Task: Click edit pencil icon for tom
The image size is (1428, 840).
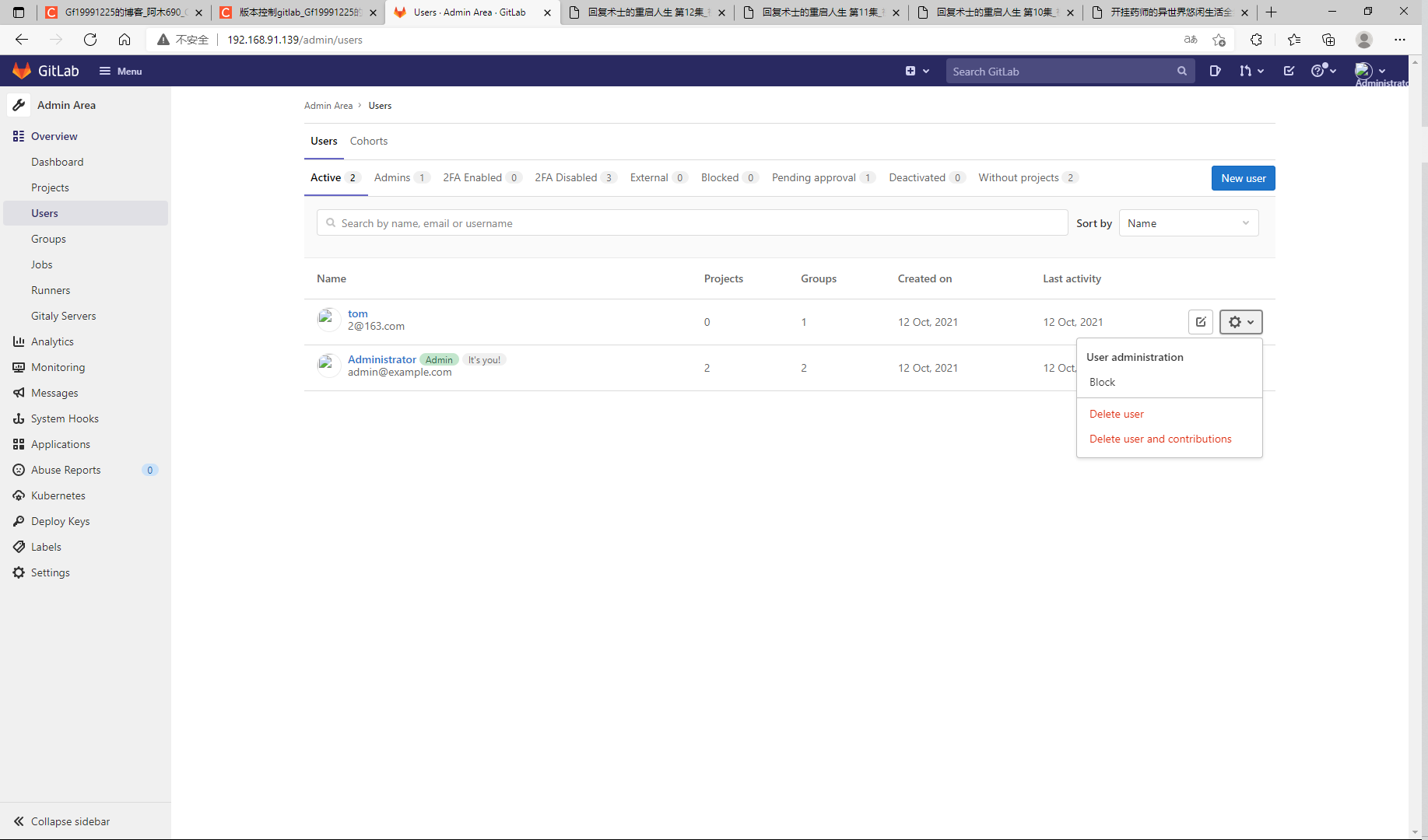Action: tap(1201, 322)
